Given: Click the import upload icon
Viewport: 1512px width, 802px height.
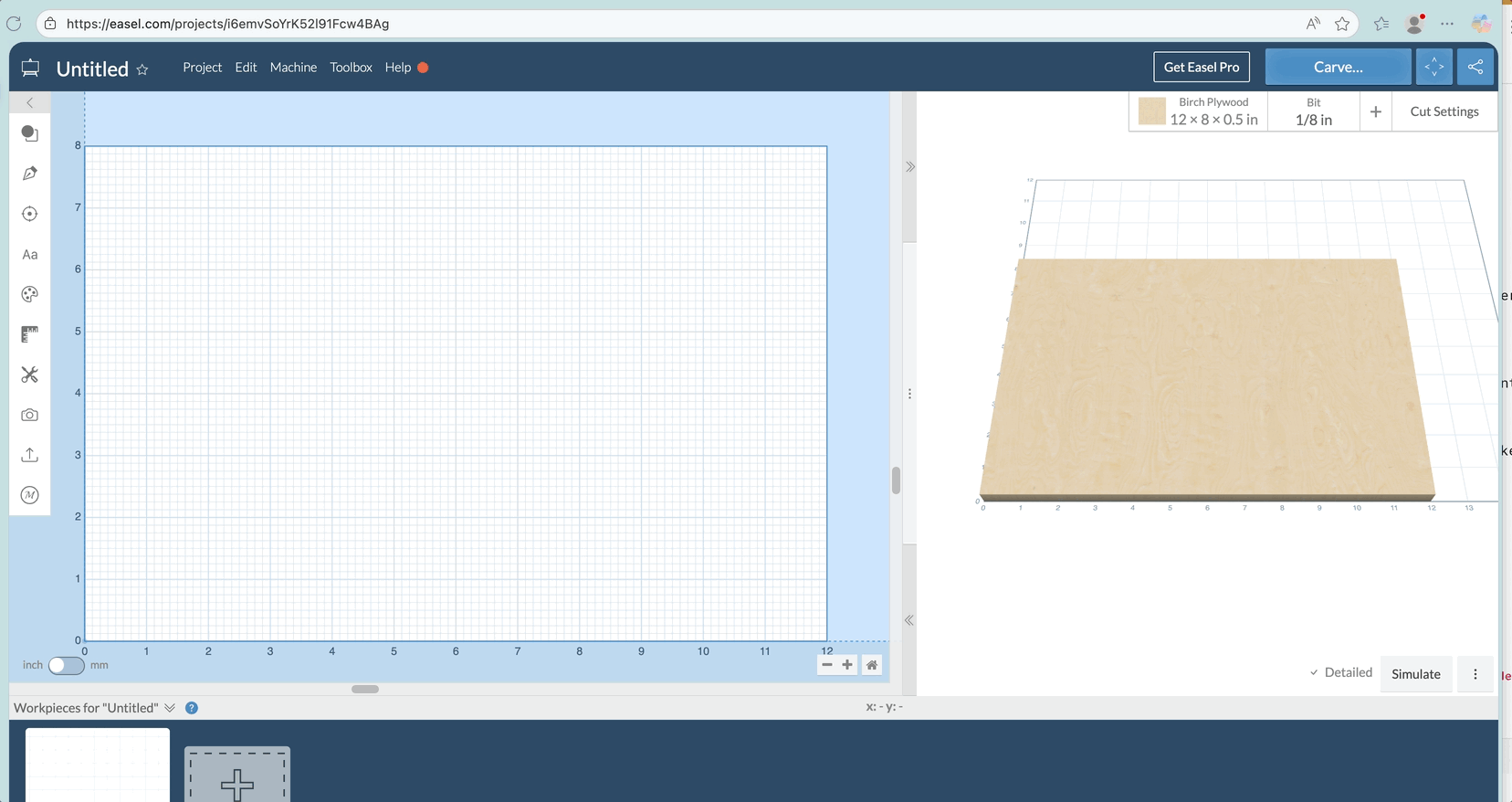Looking at the screenshot, I should coord(29,455).
